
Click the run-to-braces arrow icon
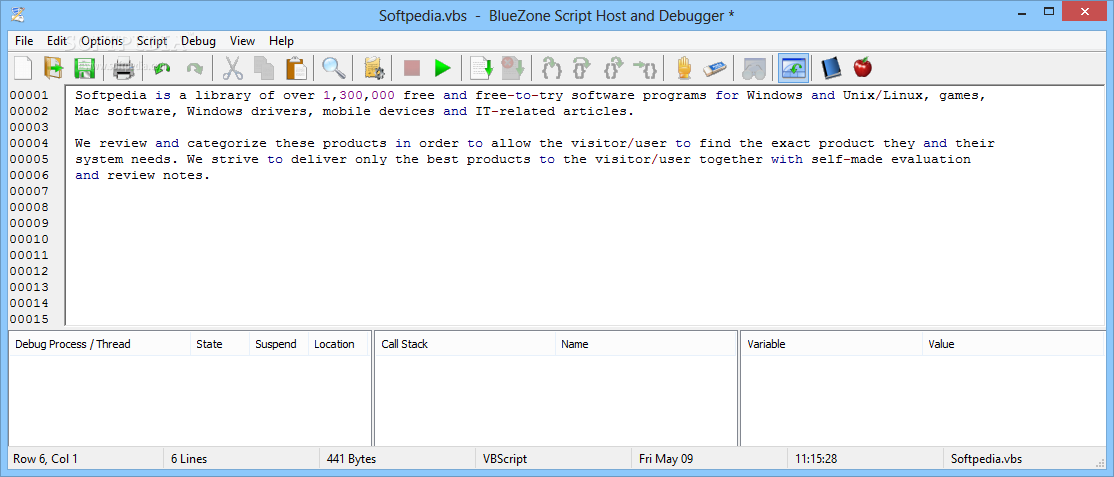pos(645,68)
